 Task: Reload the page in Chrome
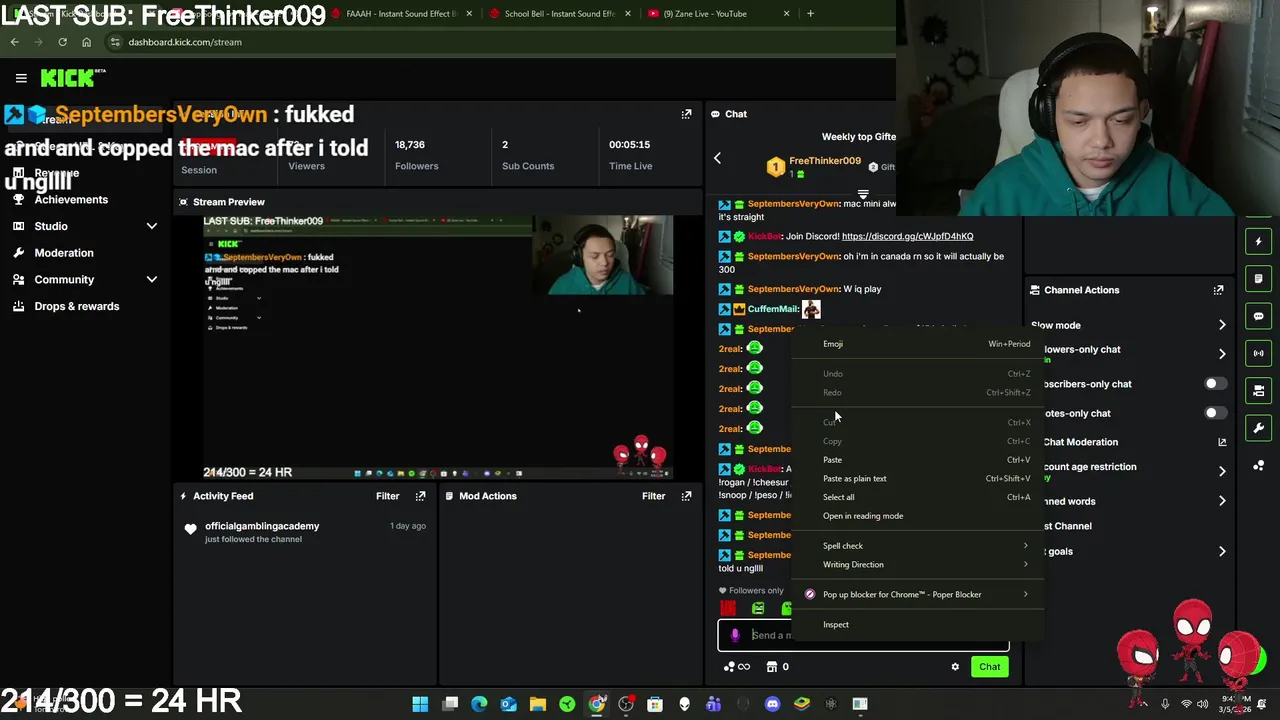[x=62, y=42]
